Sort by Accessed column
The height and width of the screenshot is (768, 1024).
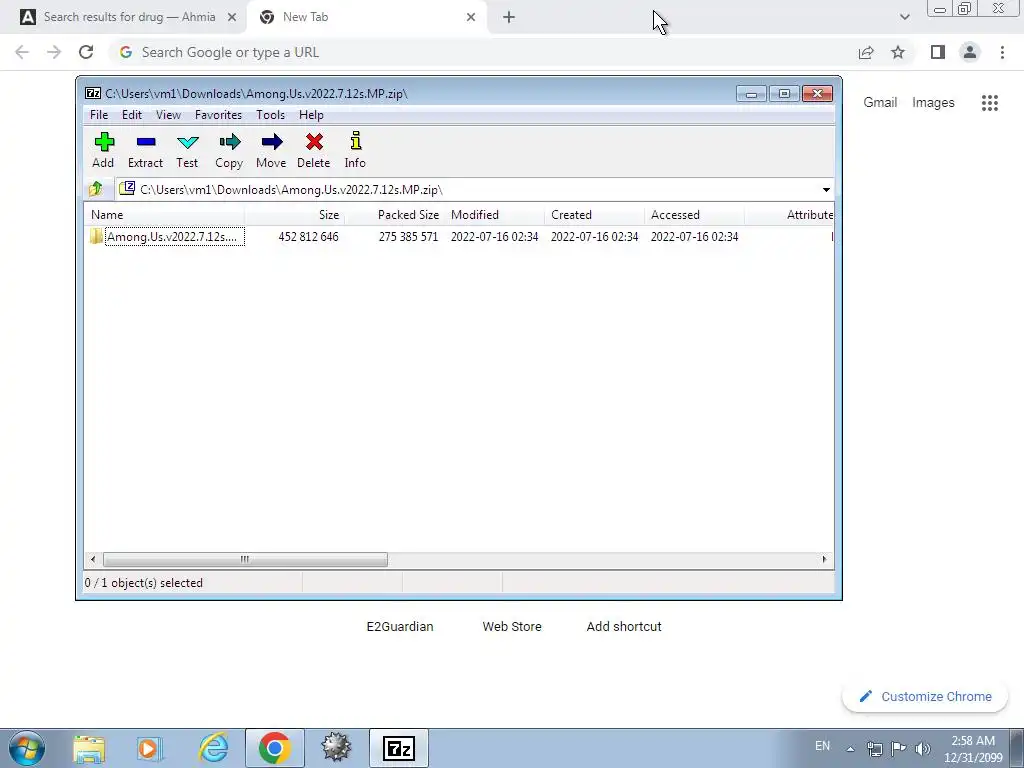[x=694, y=215]
